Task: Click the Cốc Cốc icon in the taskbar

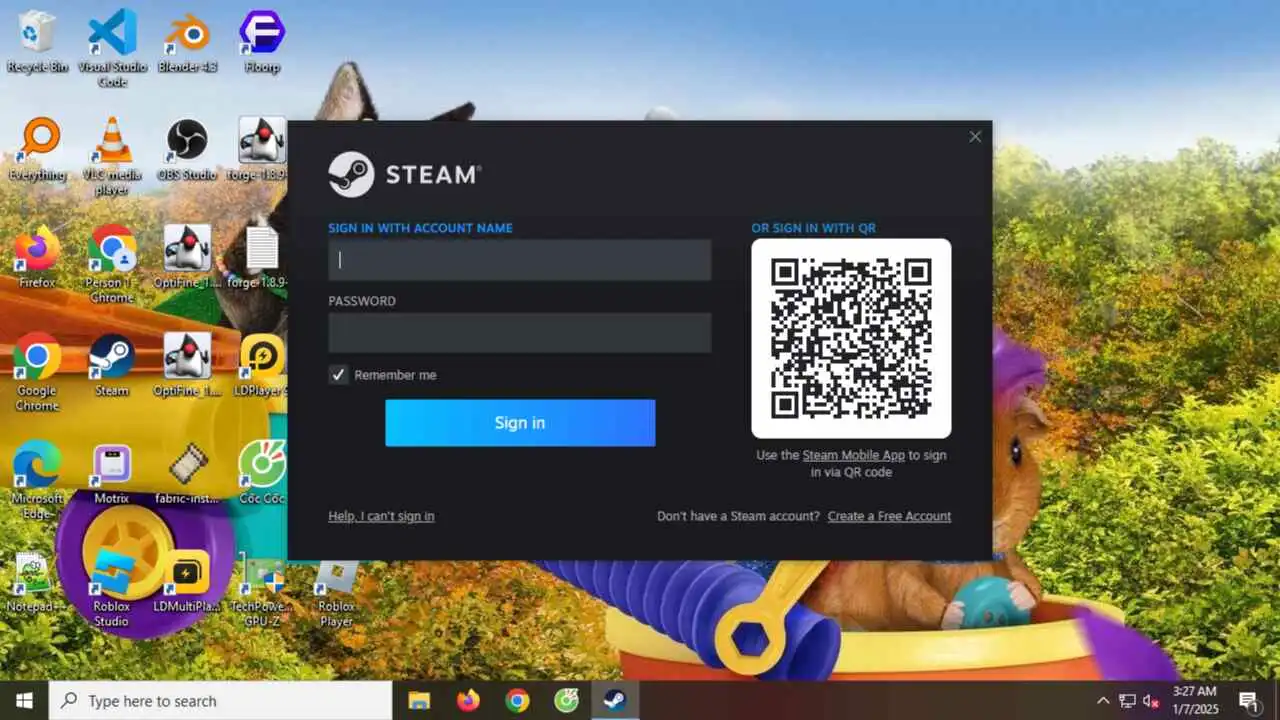Action: (566, 700)
